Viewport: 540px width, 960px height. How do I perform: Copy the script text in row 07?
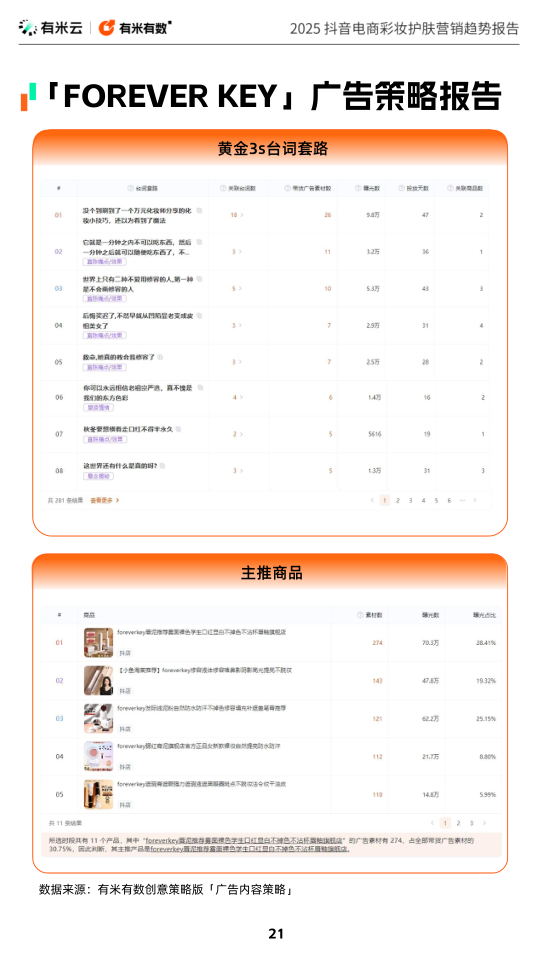coord(178,429)
